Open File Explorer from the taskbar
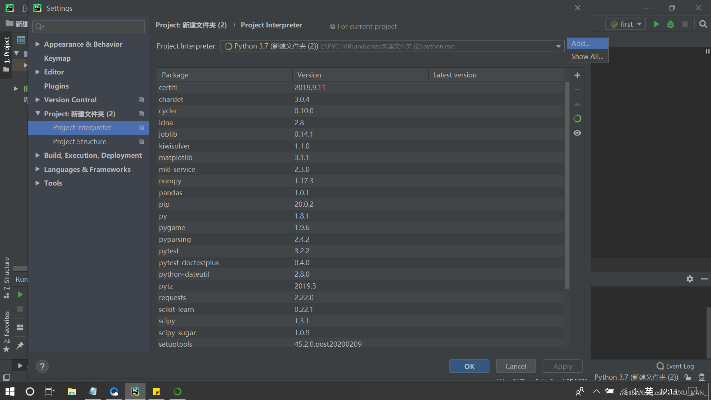Image resolution: width=711 pixels, height=400 pixels. (x=72, y=391)
